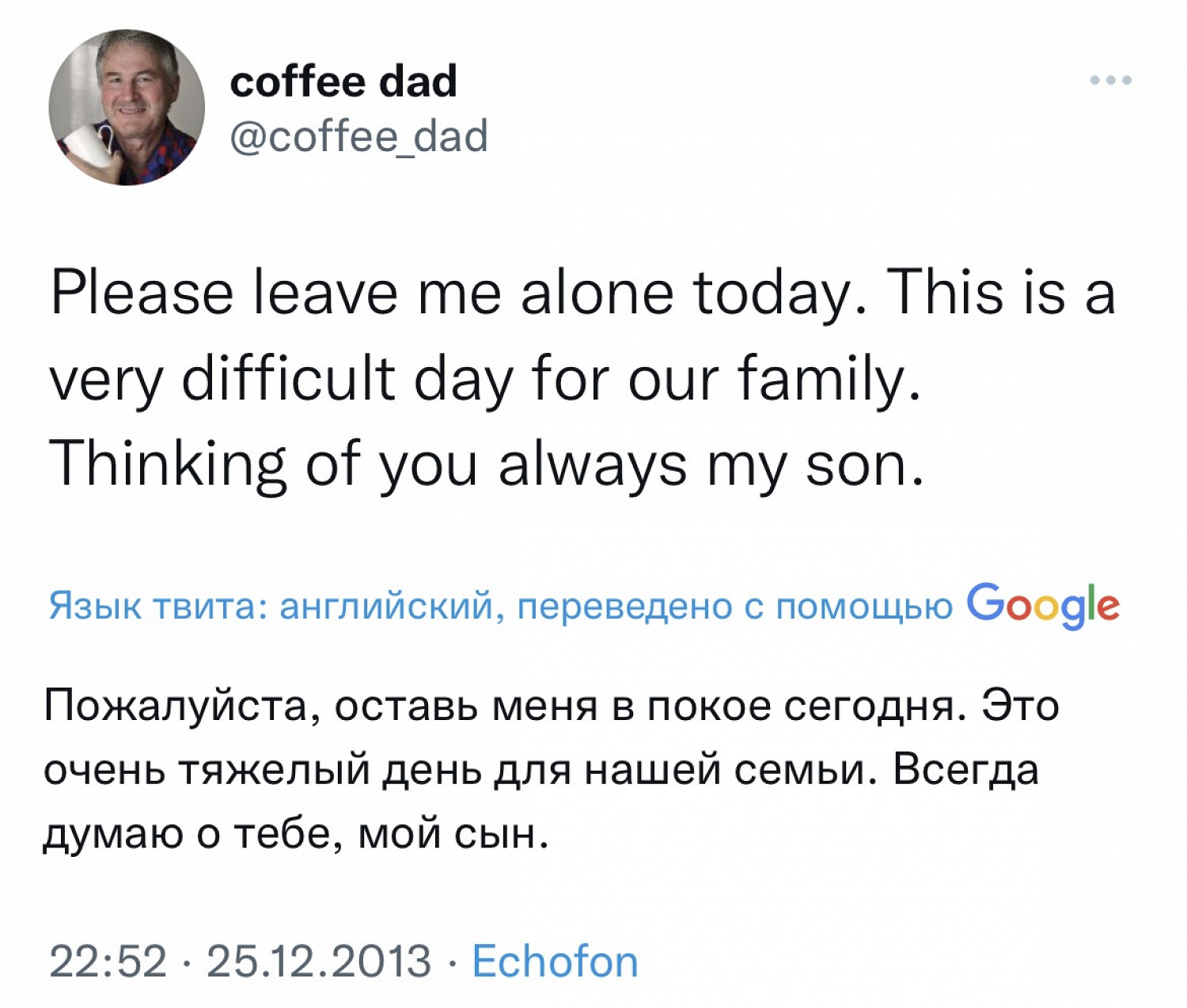Click the 25.12.2013 tweet date
1187x1008 pixels.
(319, 962)
